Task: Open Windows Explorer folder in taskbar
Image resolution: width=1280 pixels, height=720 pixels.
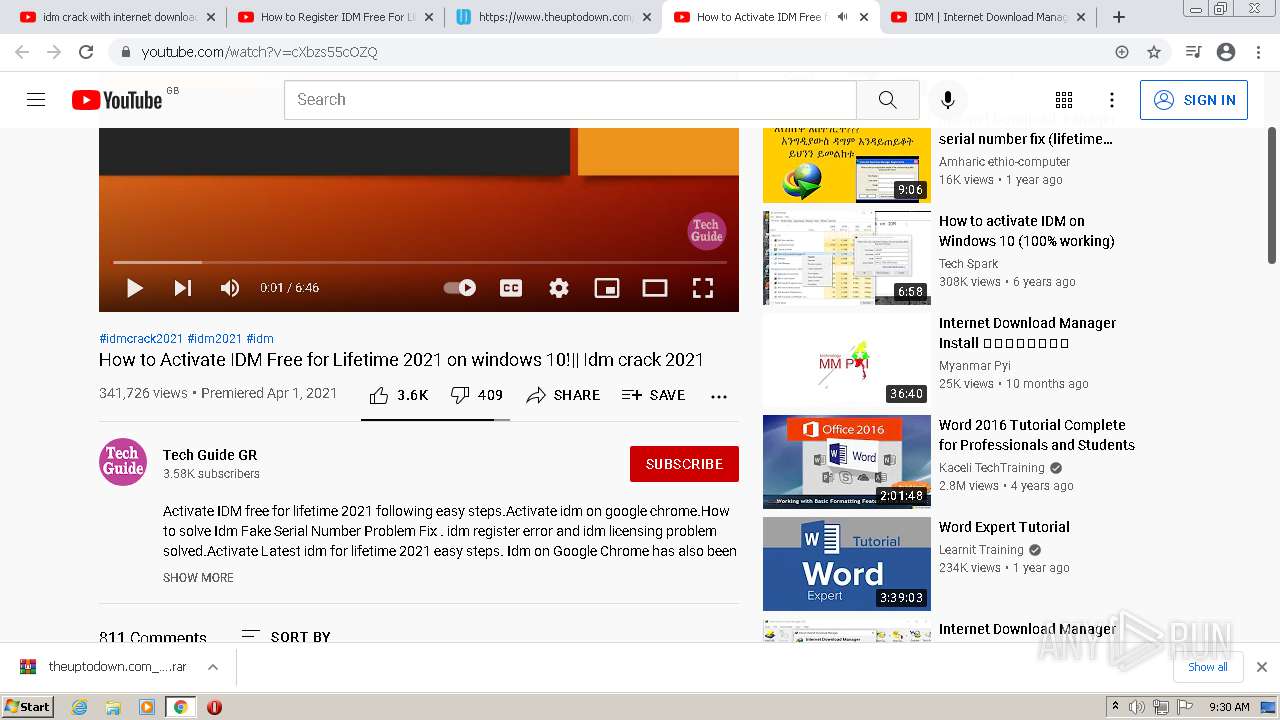Action: point(113,707)
